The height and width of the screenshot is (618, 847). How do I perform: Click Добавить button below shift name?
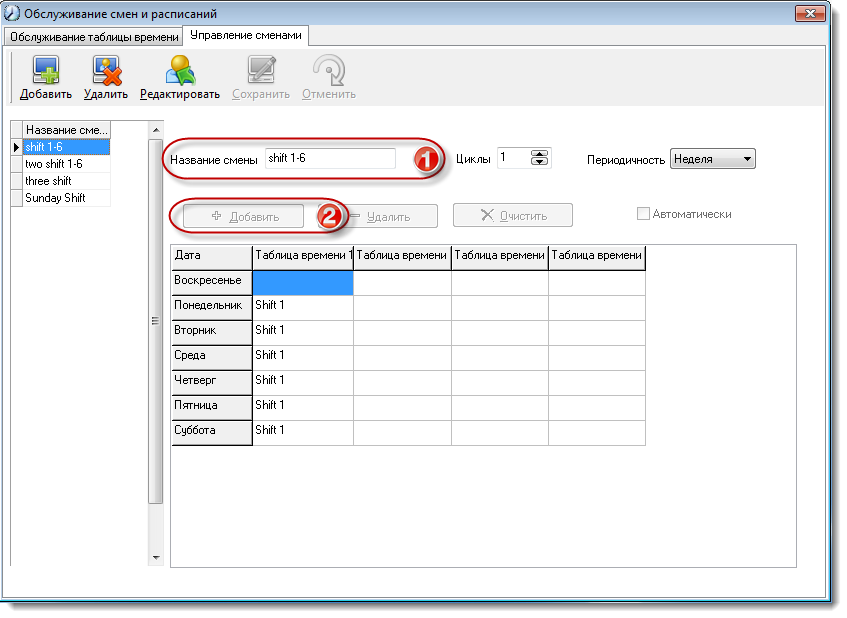click(244, 217)
